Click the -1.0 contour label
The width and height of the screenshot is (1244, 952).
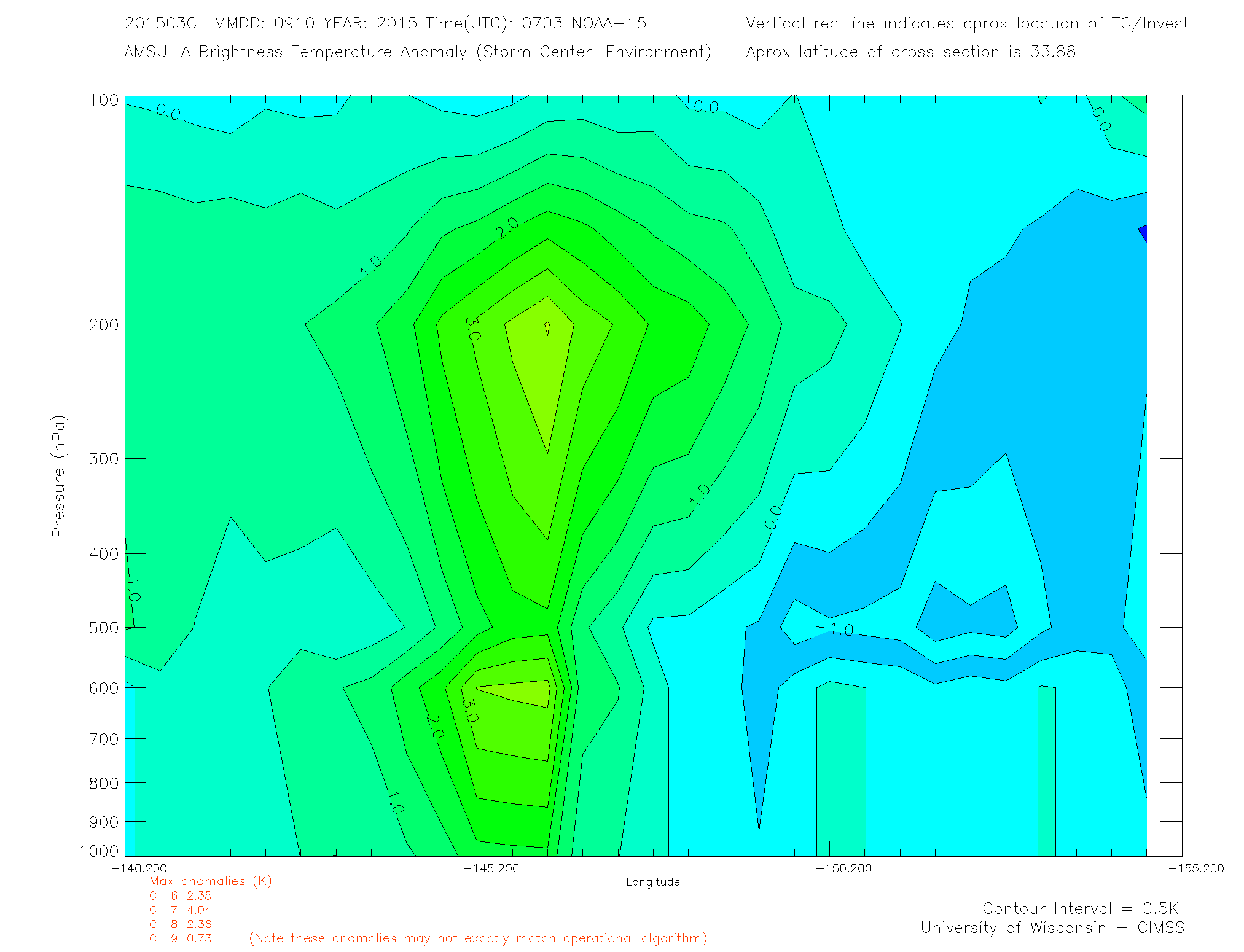pos(834,629)
